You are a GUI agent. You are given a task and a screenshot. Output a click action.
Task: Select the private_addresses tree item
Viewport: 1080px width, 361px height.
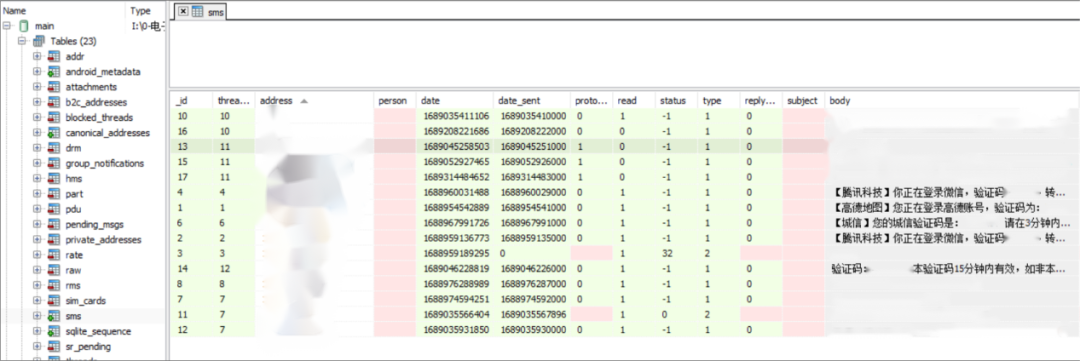point(103,240)
